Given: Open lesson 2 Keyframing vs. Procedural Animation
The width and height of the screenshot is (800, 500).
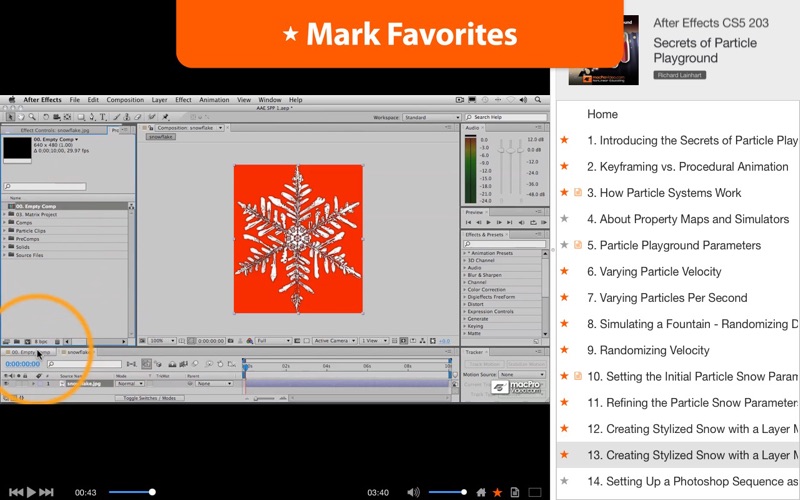Looking at the screenshot, I should pos(687,166).
